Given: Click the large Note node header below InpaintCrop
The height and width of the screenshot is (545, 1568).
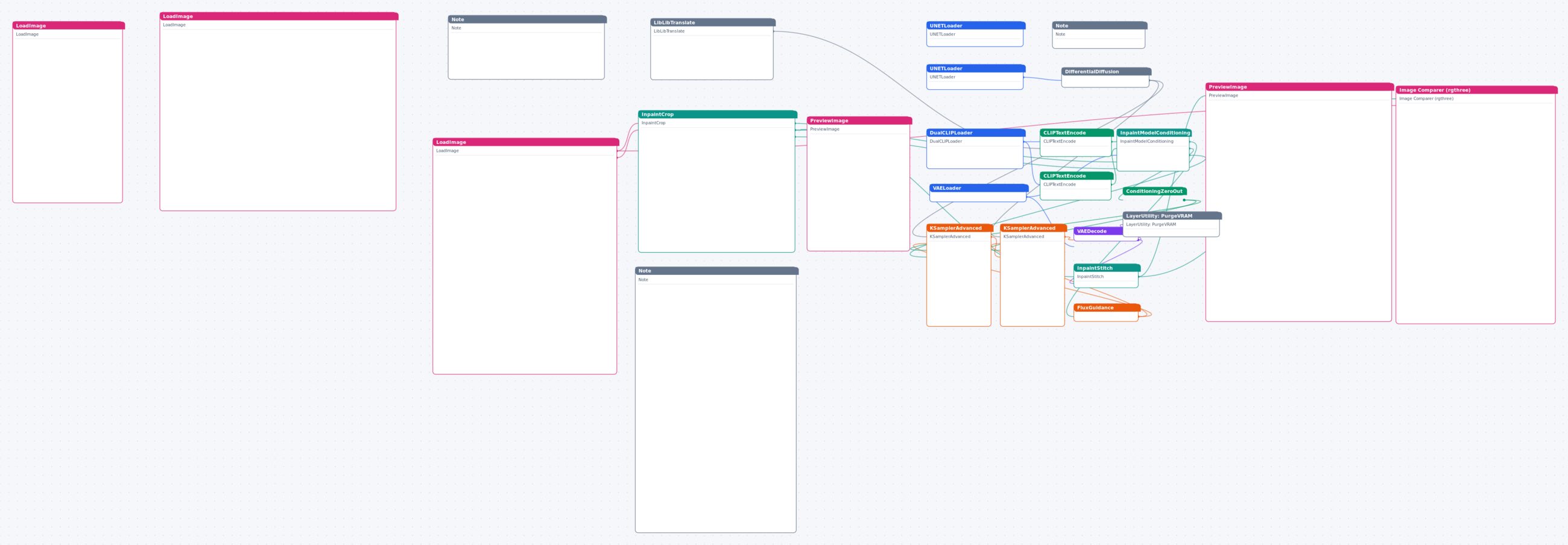Looking at the screenshot, I should click(x=716, y=271).
